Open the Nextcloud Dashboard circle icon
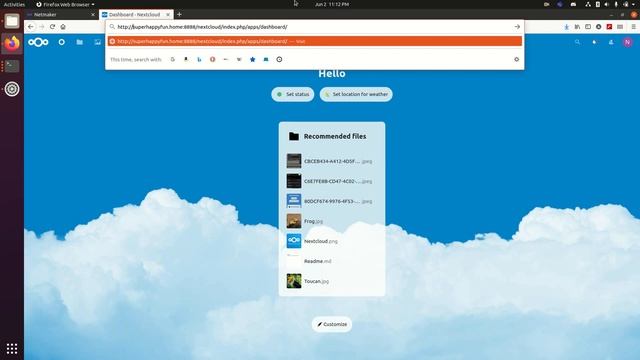This screenshot has width=640, height=360. [62, 42]
